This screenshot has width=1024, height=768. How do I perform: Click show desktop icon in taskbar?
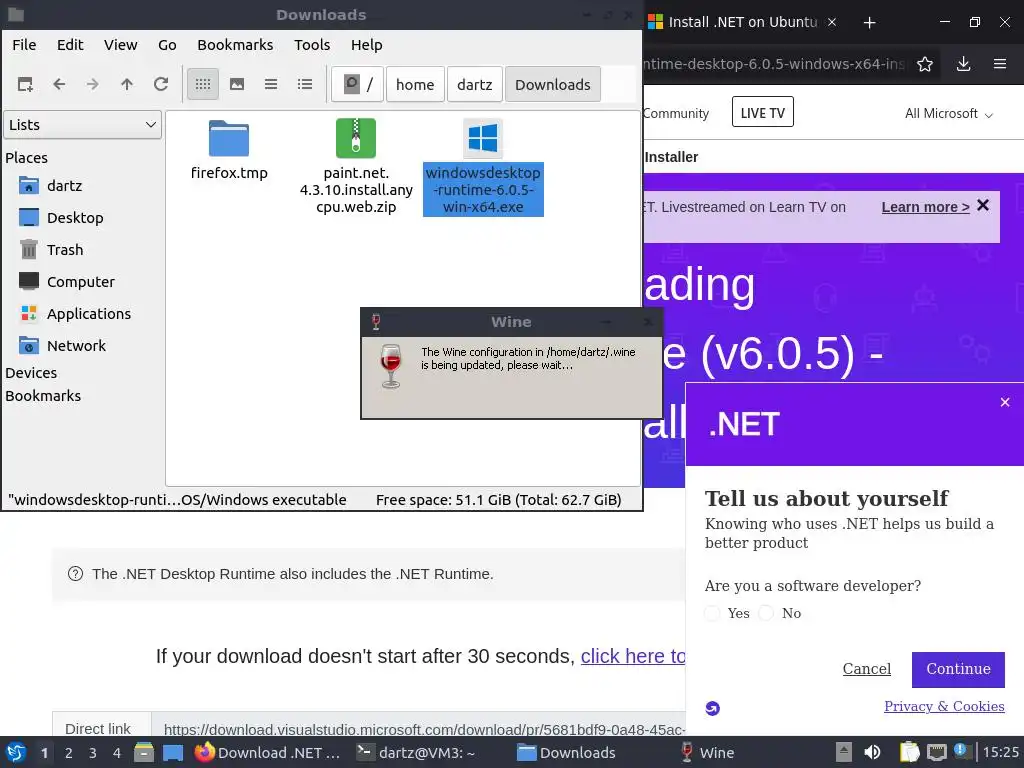pyautogui.click(x=173, y=753)
